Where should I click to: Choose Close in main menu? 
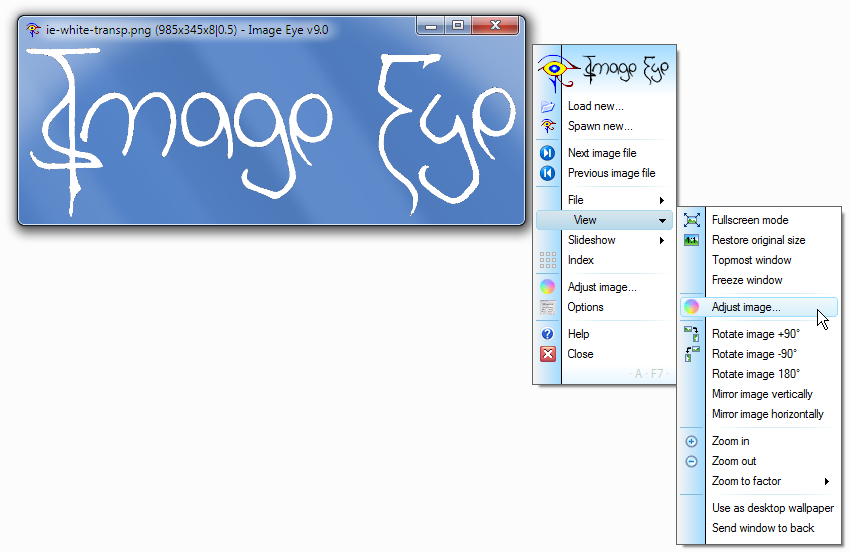point(580,354)
